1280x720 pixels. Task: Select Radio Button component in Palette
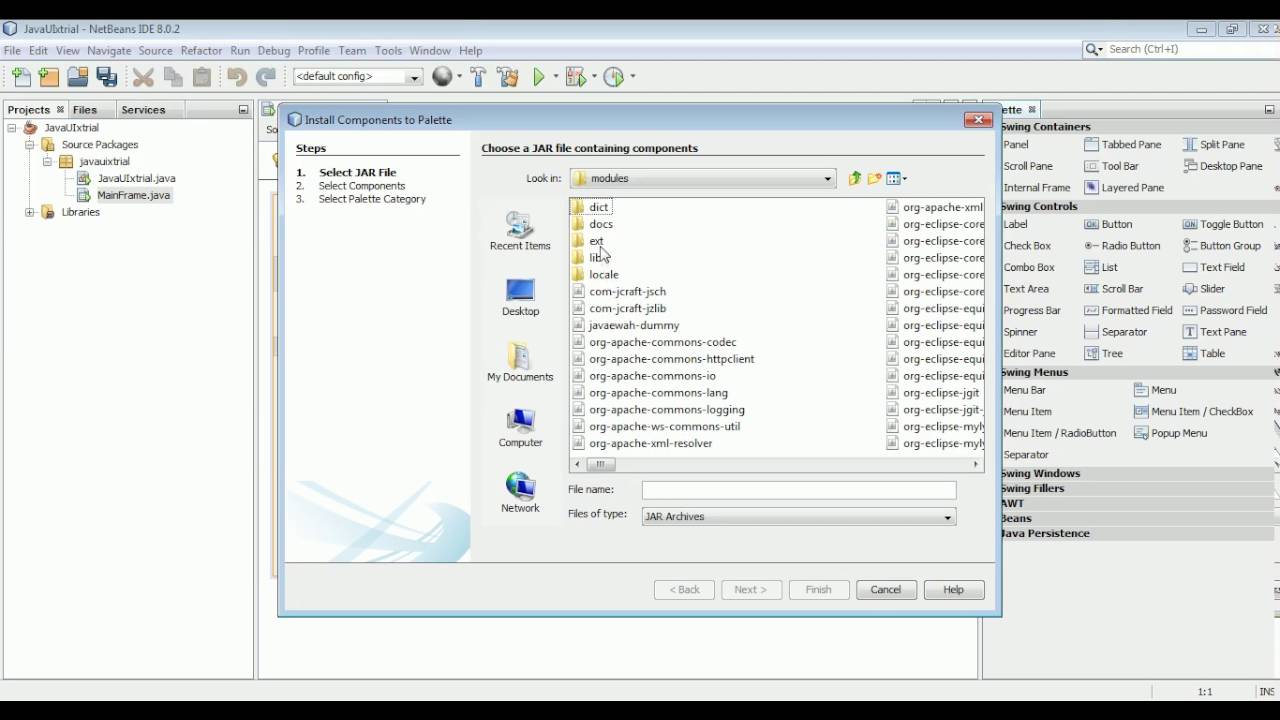pyautogui.click(x=1123, y=246)
